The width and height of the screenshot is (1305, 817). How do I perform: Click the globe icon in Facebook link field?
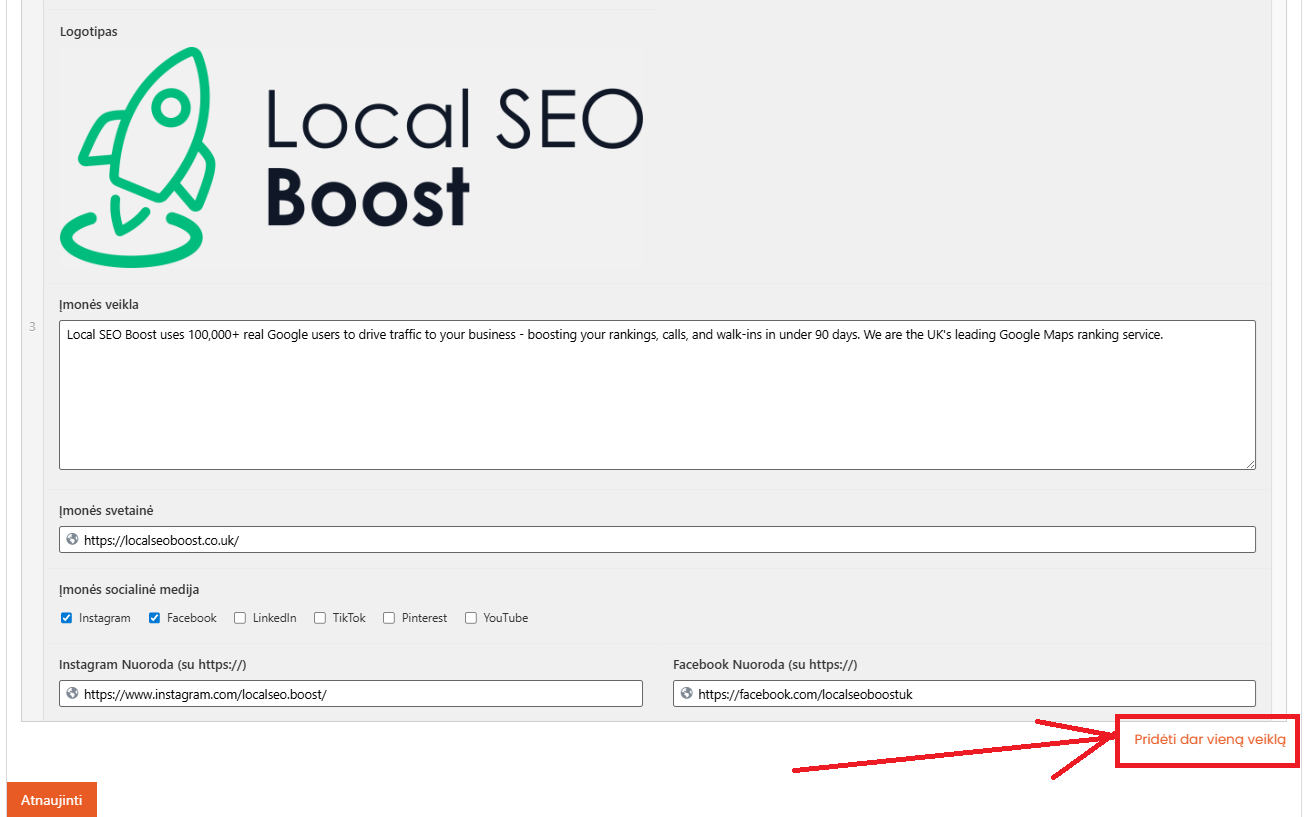click(x=686, y=693)
